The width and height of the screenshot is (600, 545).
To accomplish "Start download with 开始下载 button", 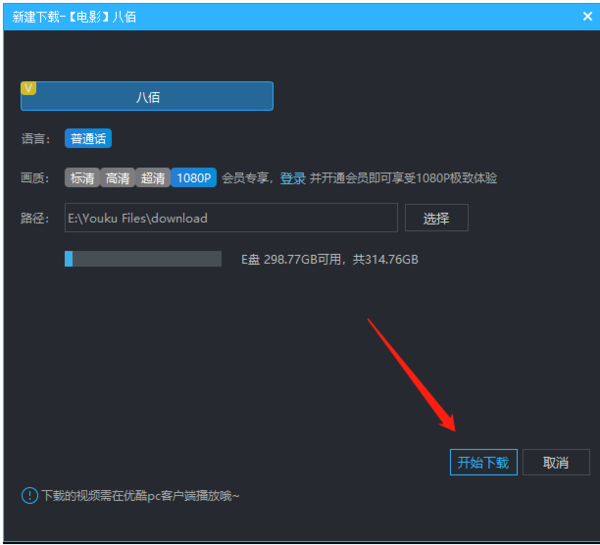I will [x=484, y=462].
